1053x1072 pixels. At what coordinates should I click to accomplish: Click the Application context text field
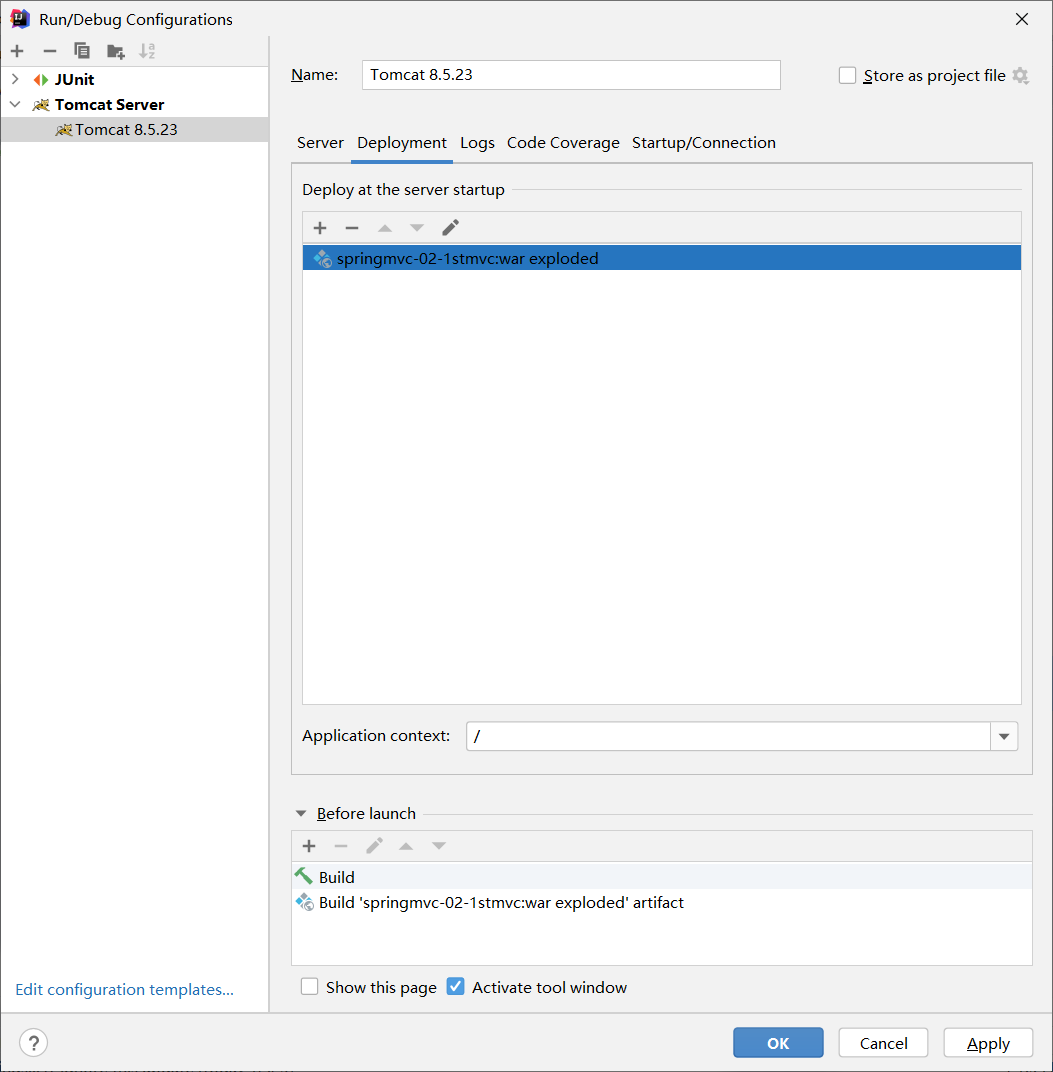tap(728, 736)
